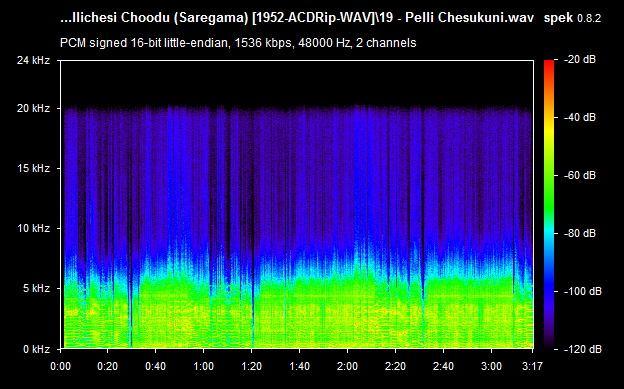Click the -40 dB scale label
The width and height of the screenshot is (624, 389).
click(580, 117)
